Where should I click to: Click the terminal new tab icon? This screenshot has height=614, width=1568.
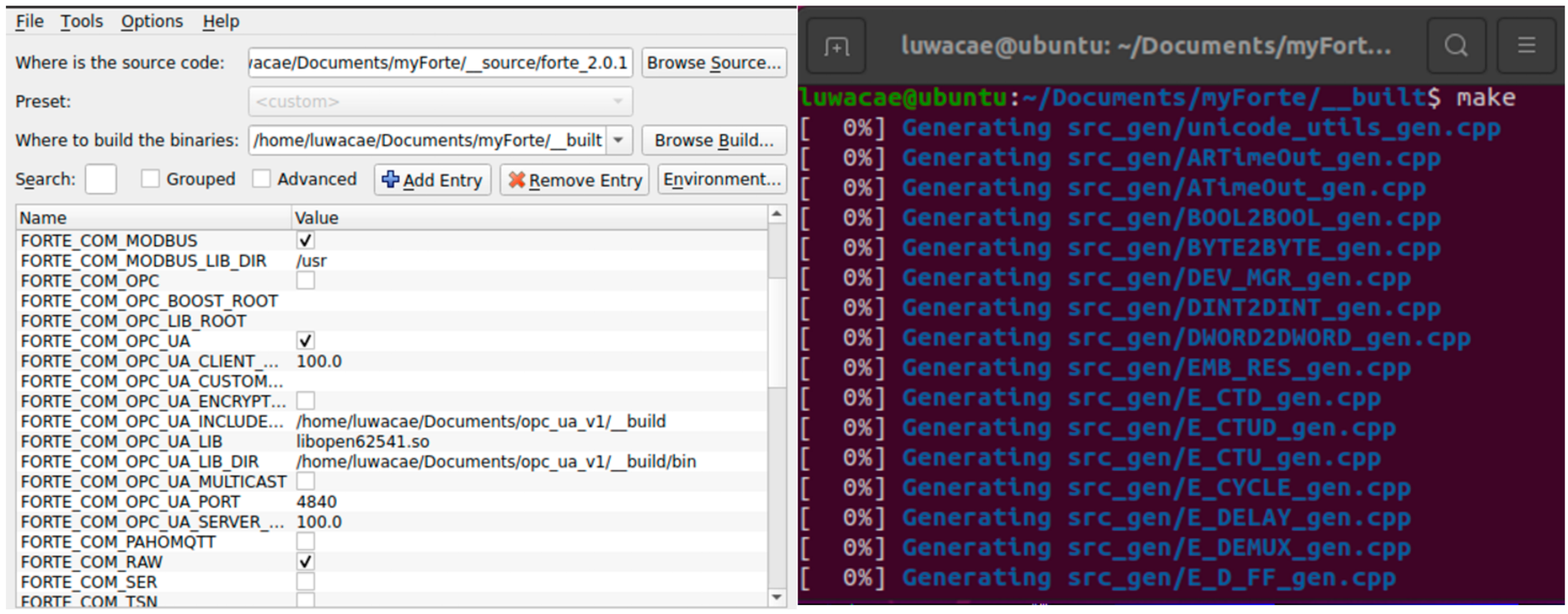point(836,46)
